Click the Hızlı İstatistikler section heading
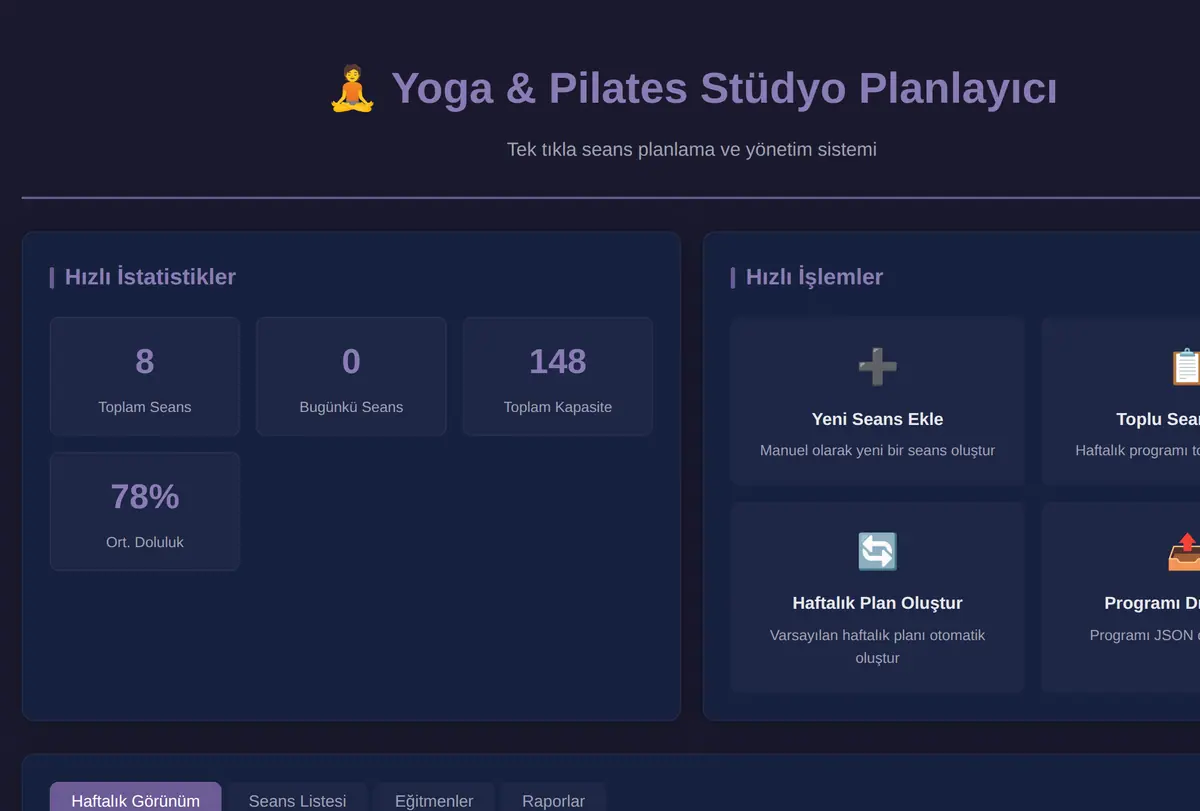Screen dimensions: 1200x811 click(150, 277)
